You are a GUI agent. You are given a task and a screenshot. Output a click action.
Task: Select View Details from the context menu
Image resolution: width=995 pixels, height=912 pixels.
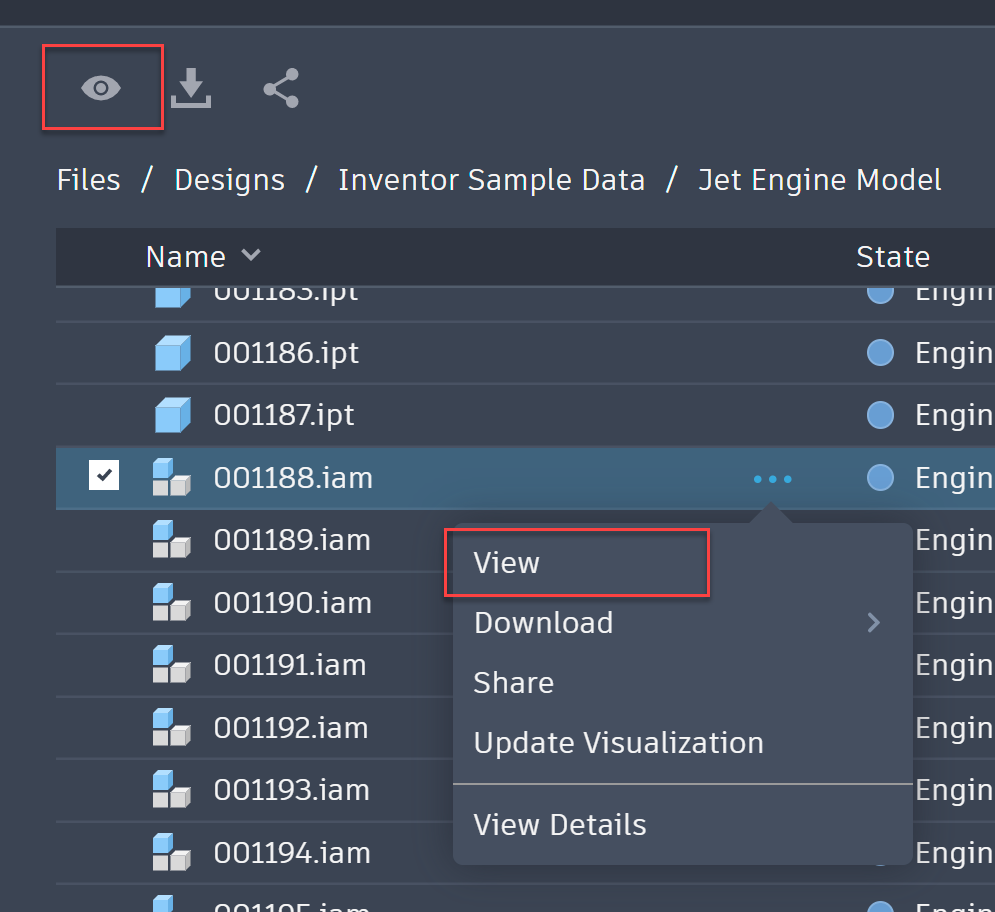coord(558,824)
